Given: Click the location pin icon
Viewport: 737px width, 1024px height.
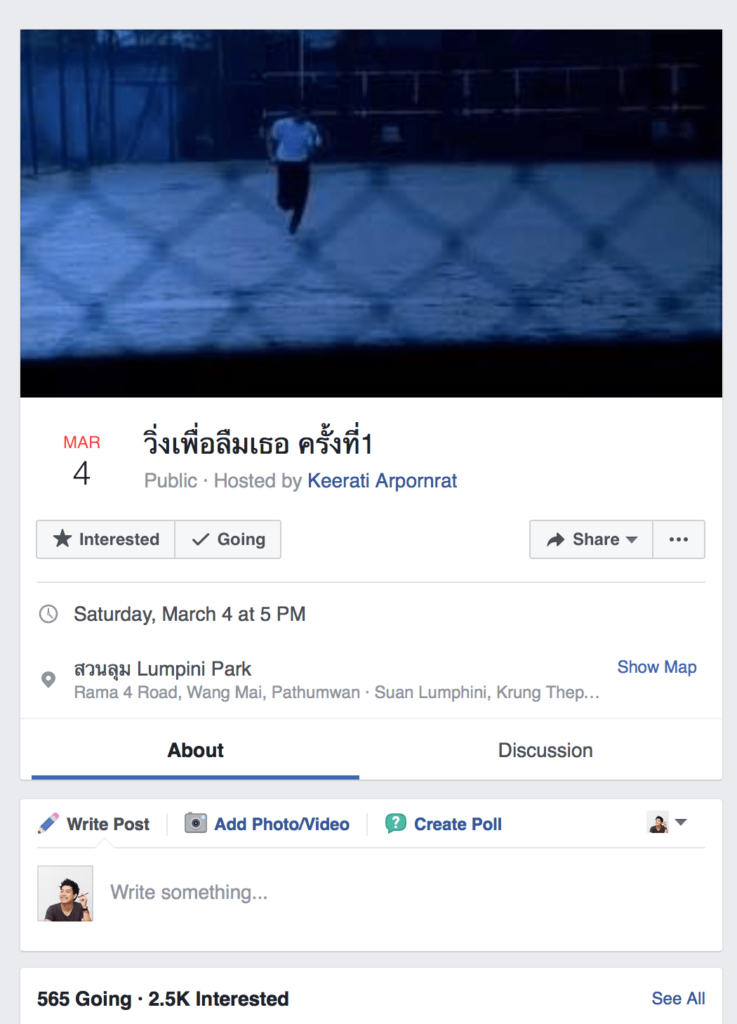Looking at the screenshot, I should (x=48, y=679).
